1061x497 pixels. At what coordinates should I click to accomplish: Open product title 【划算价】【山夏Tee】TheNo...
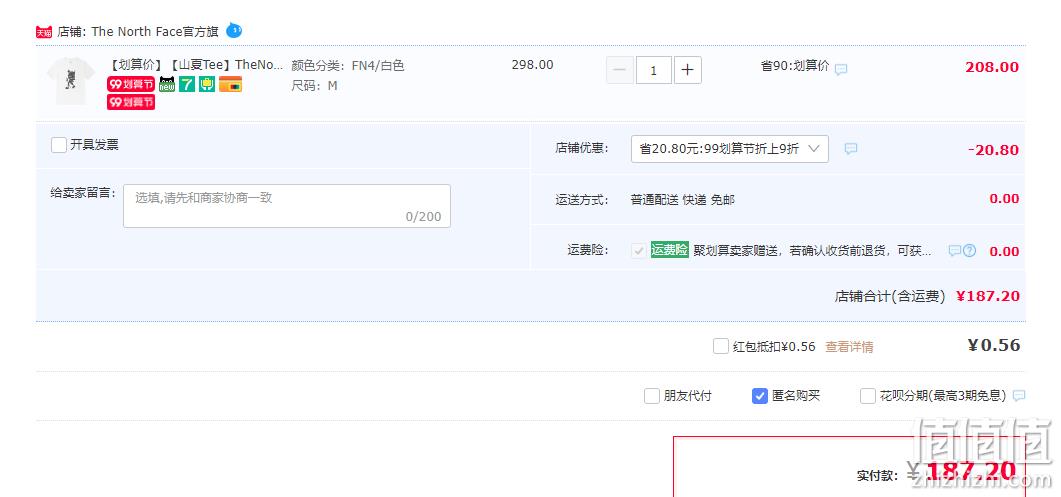196,66
